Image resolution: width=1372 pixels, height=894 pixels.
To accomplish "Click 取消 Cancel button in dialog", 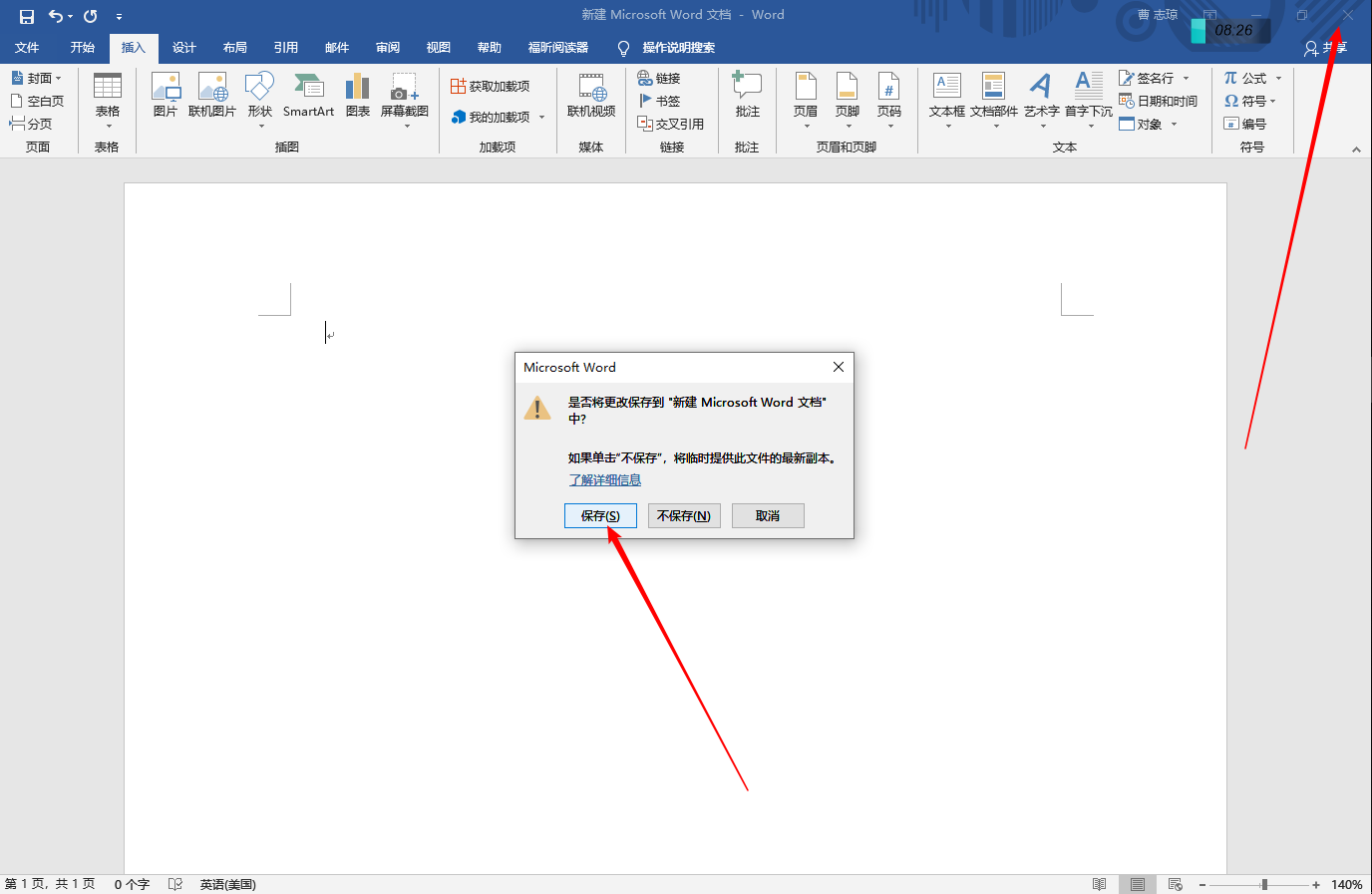I will pos(768,515).
